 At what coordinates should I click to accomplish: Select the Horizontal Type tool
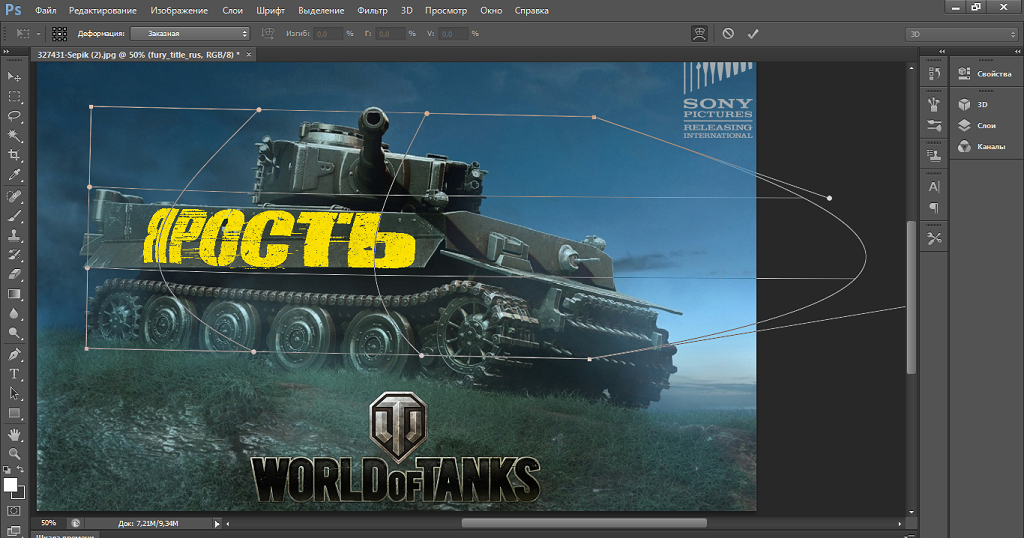[14, 374]
